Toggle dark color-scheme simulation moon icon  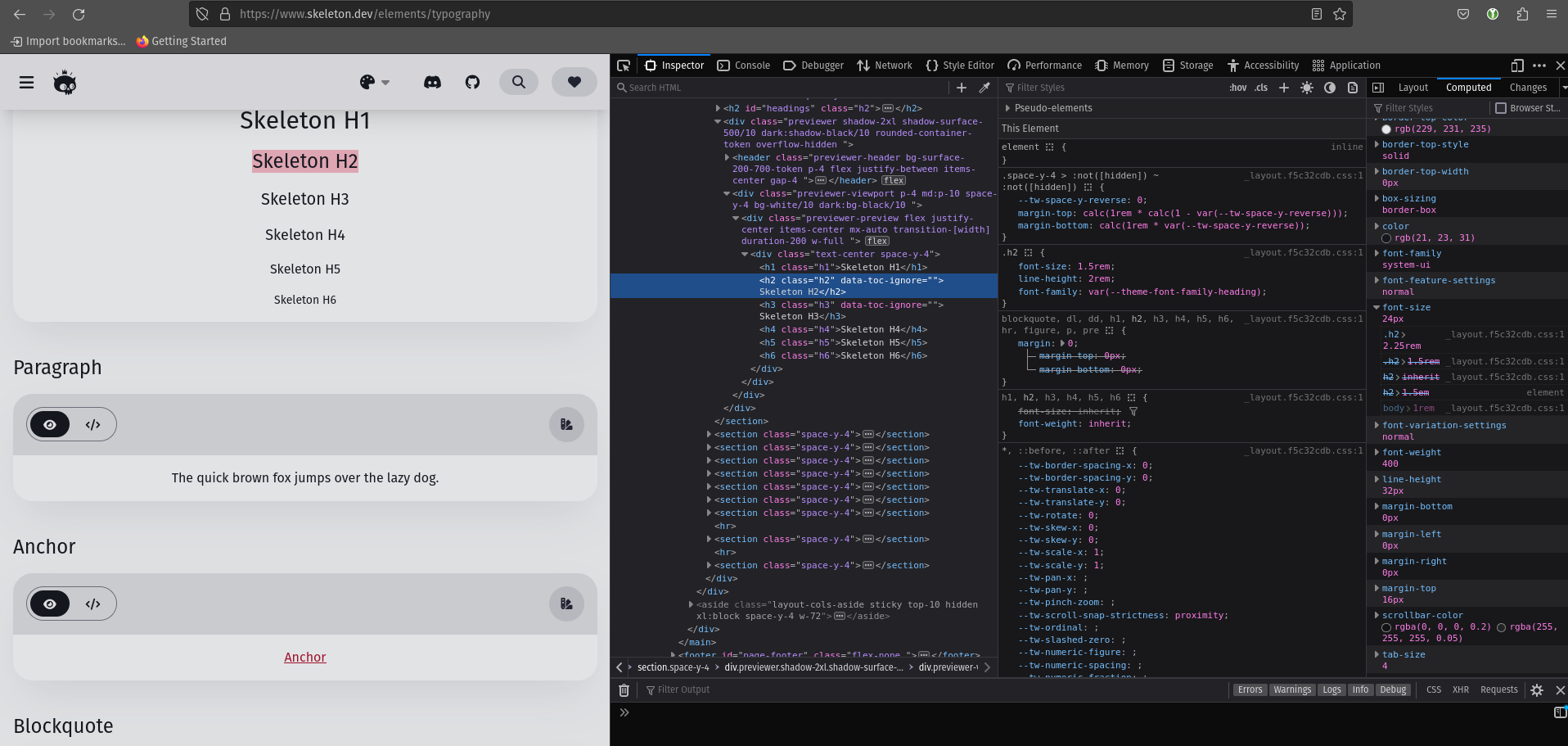point(1330,88)
